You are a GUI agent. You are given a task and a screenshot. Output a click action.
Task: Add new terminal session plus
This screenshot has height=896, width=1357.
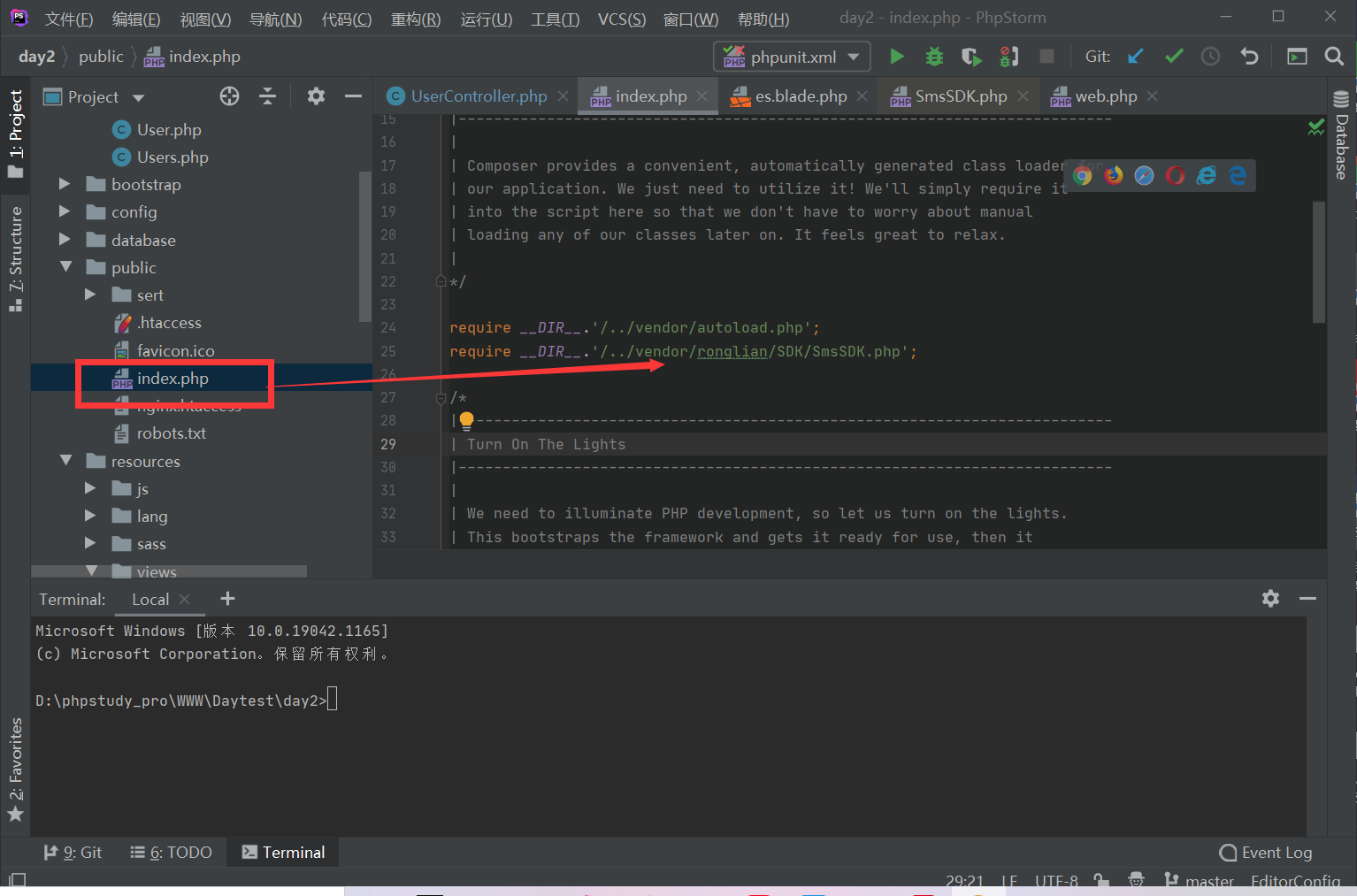pos(227,599)
